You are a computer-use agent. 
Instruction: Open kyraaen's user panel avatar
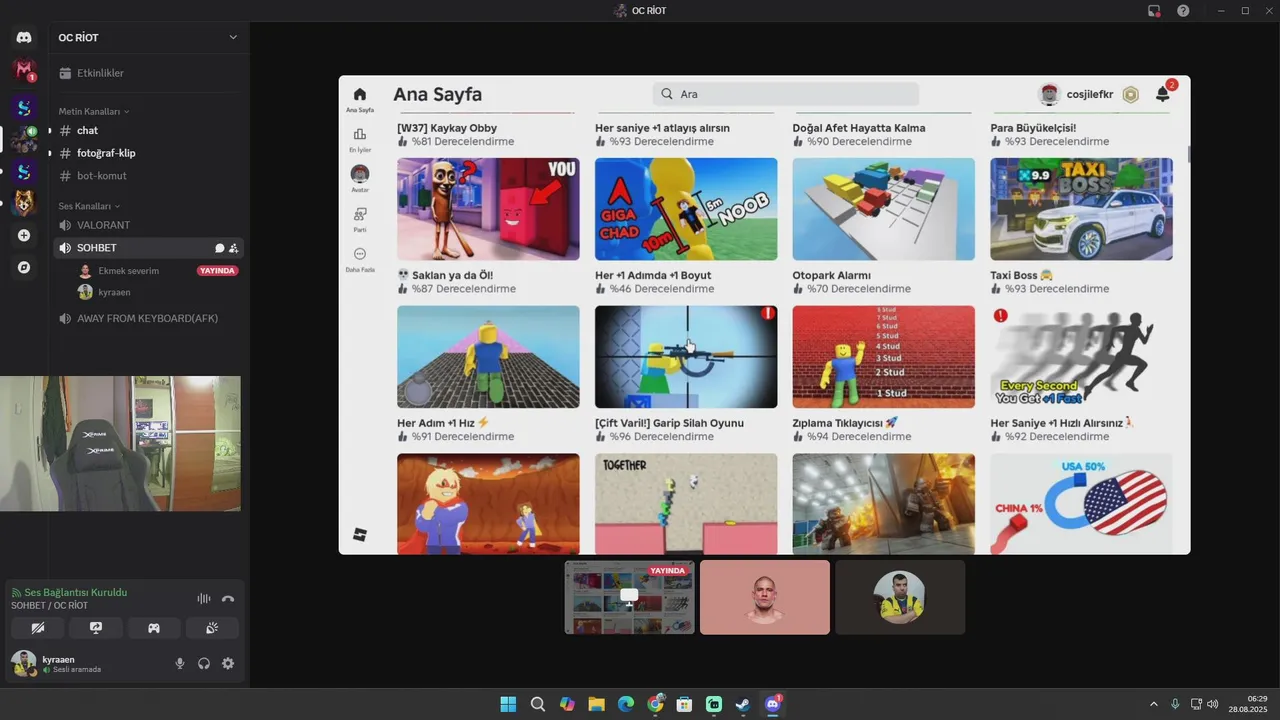24,663
